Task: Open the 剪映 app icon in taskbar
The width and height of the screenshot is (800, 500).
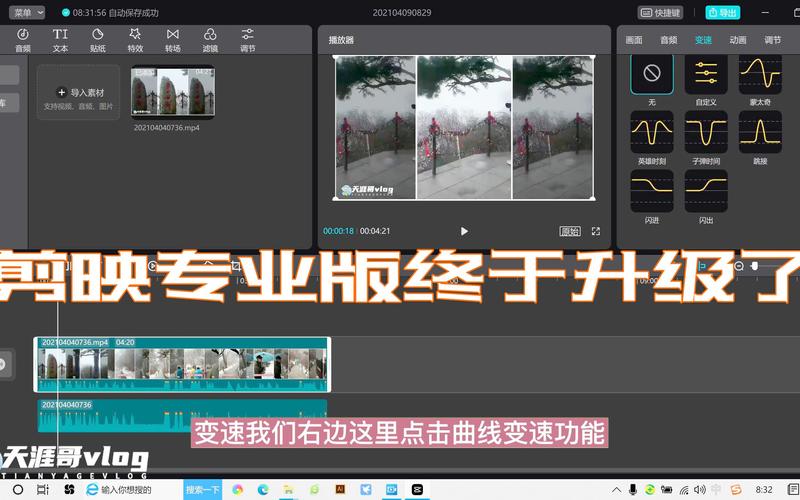Action: (x=417, y=490)
